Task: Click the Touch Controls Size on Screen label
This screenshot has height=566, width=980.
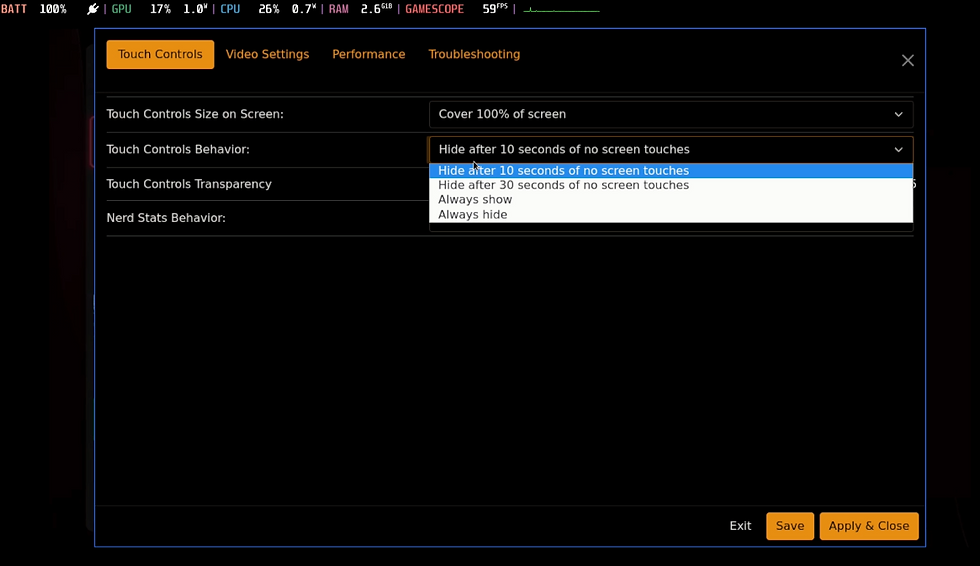Action: pyautogui.click(x=195, y=114)
